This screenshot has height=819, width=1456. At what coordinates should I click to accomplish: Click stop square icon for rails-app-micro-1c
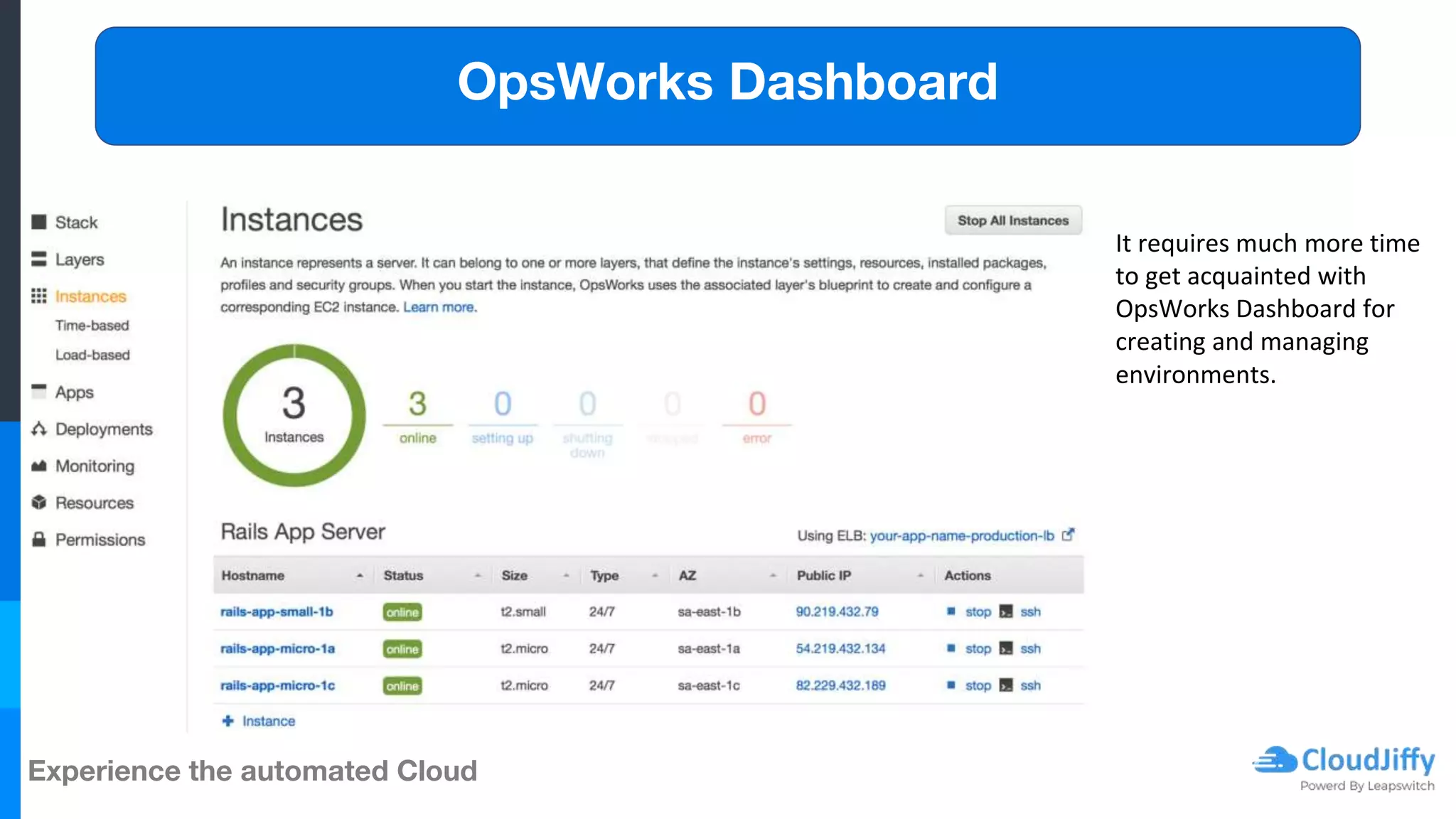[951, 685]
